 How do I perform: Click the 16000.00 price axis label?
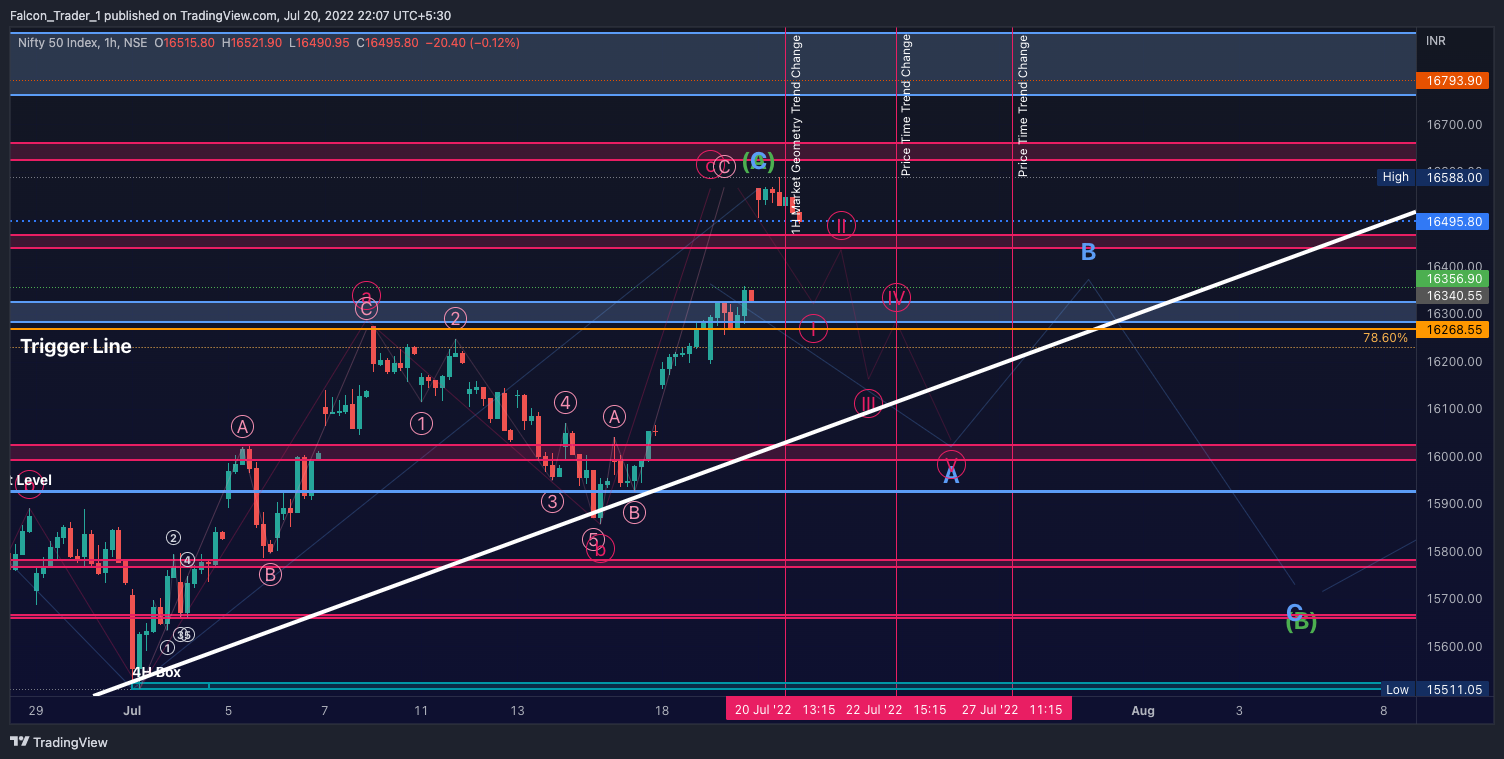point(1453,456)
